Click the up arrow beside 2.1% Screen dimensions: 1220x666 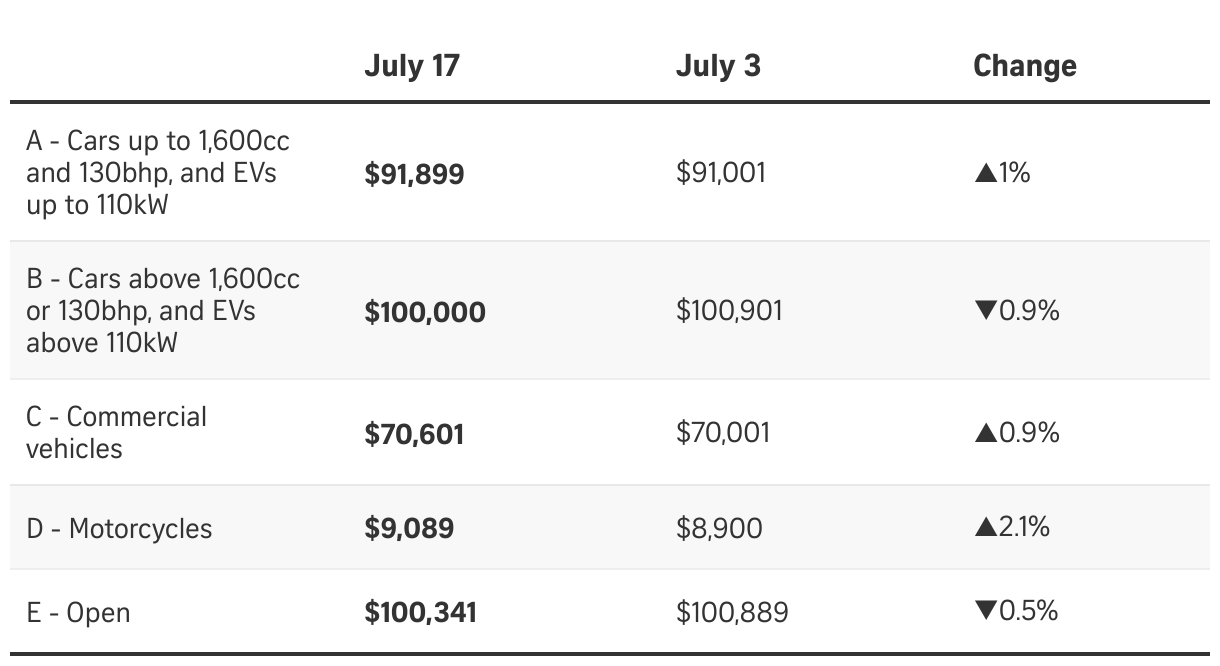(985, 527)
